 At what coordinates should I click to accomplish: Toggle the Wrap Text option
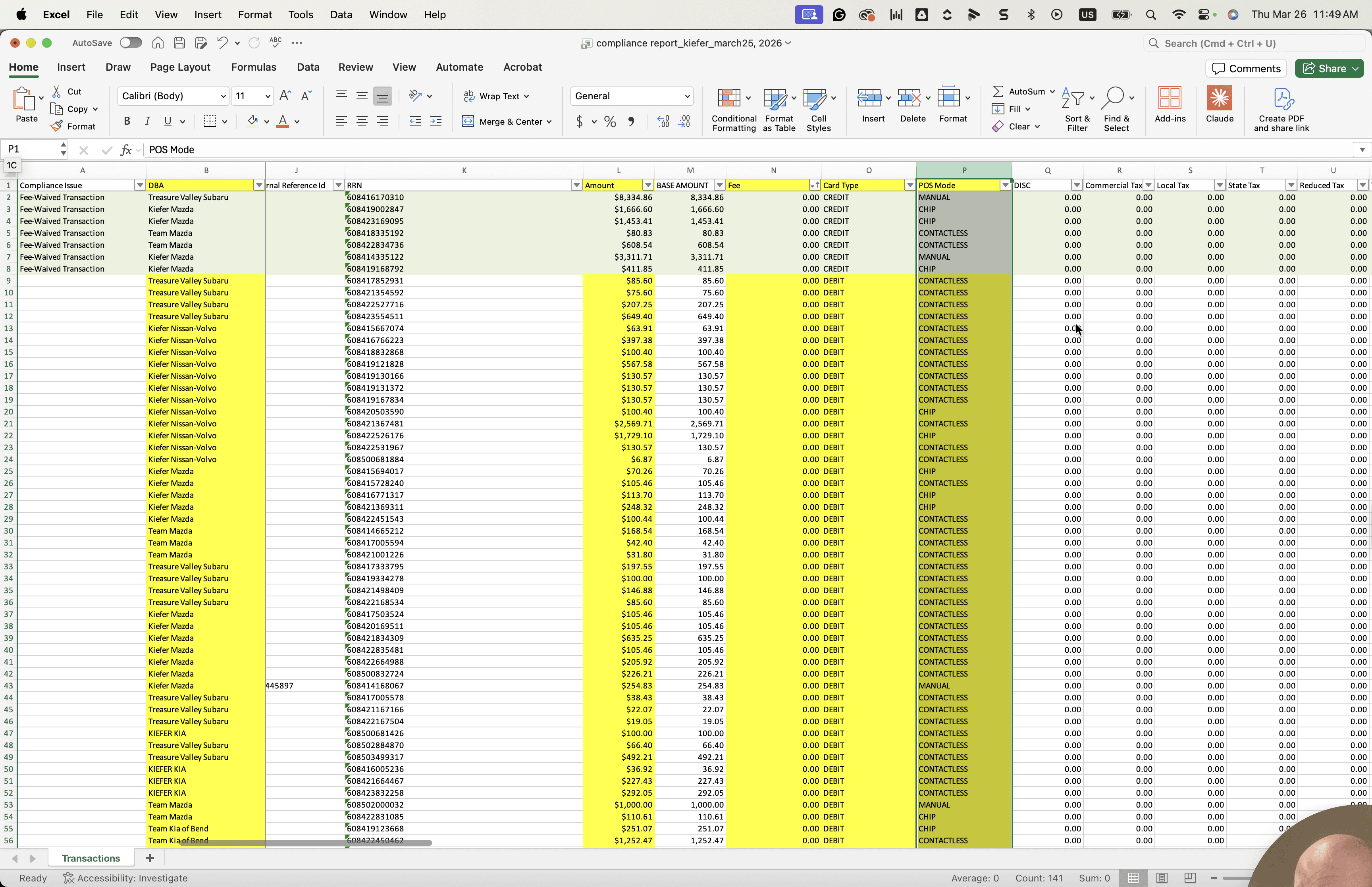(496, 96)
